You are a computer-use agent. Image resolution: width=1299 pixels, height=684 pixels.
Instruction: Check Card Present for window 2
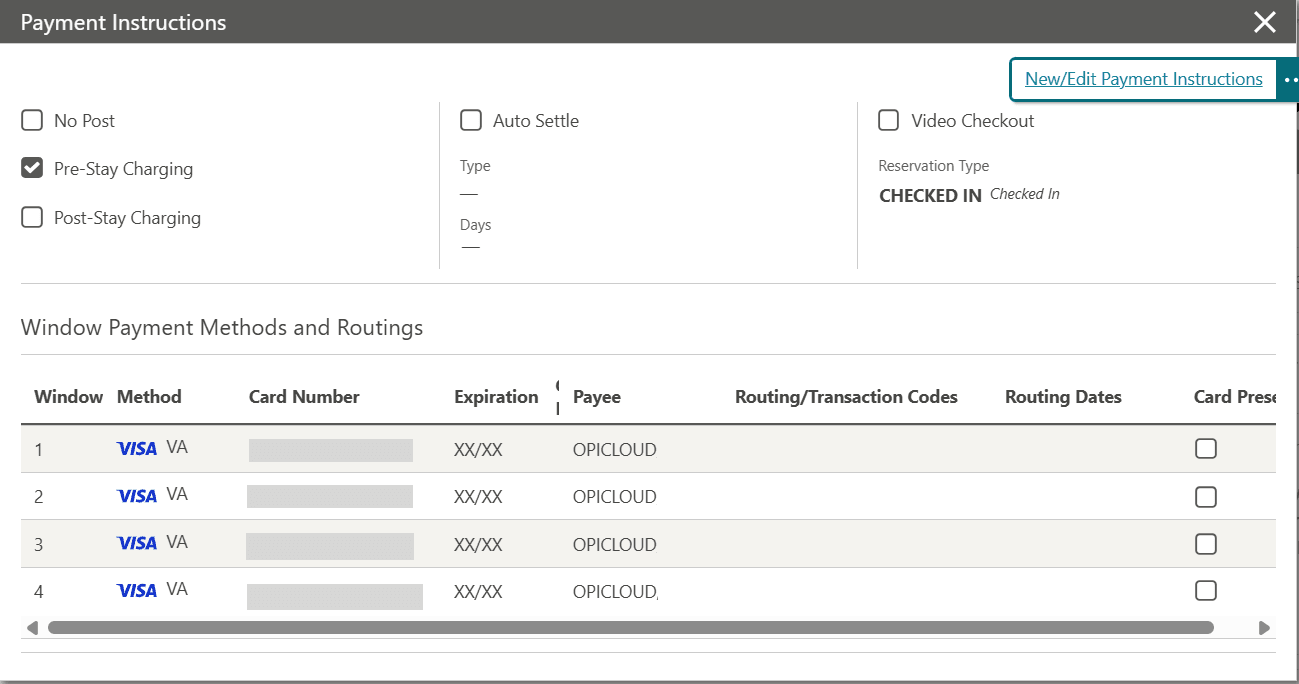[x=1206, y=497]
